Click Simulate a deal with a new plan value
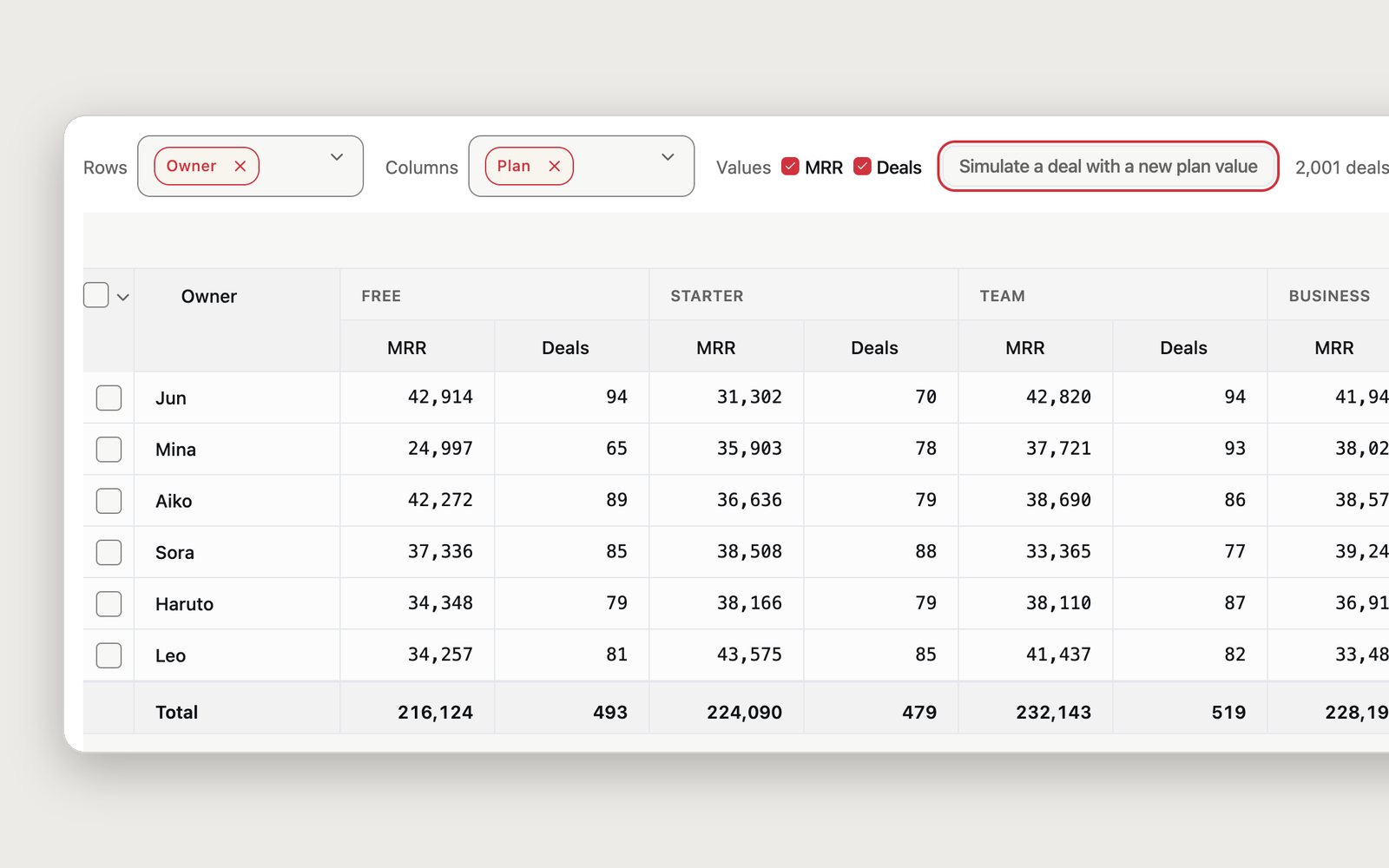The width and height of the screenshot is (1389, 868). pos(1108,166)
